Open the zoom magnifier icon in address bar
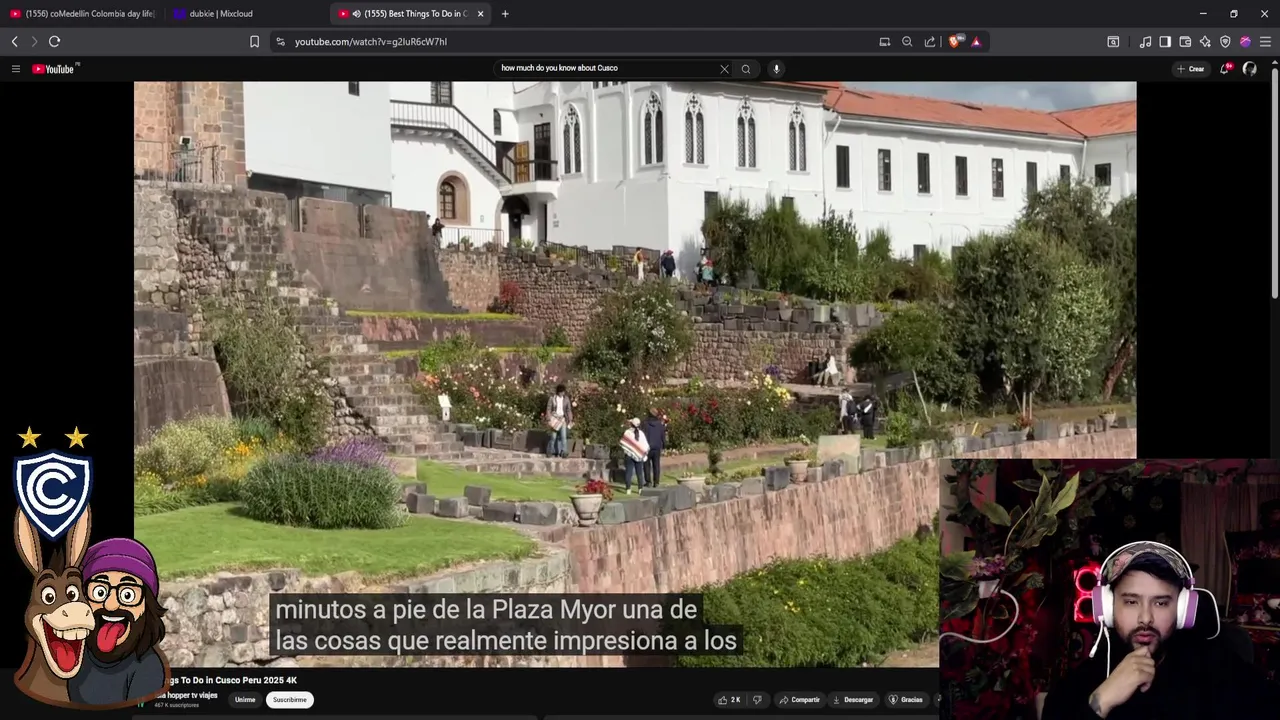Screen dimensions: 1280x720 pos(907,42)
